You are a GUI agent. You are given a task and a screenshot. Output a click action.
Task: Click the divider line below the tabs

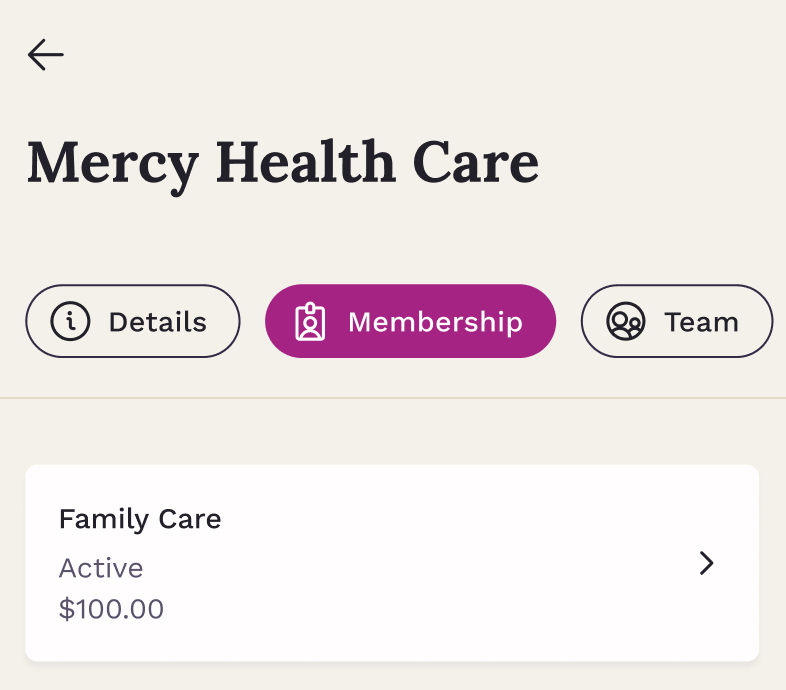point(393,398)
